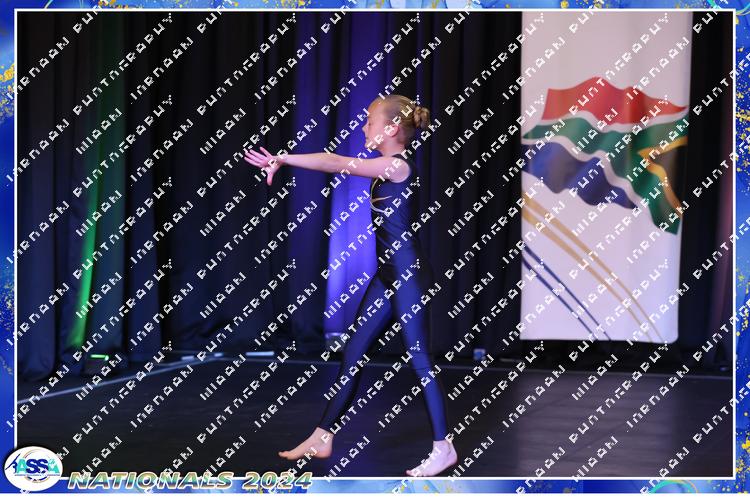Click the blue decorative frame top border
Screen dimensions: 750x500
[375, 5]
